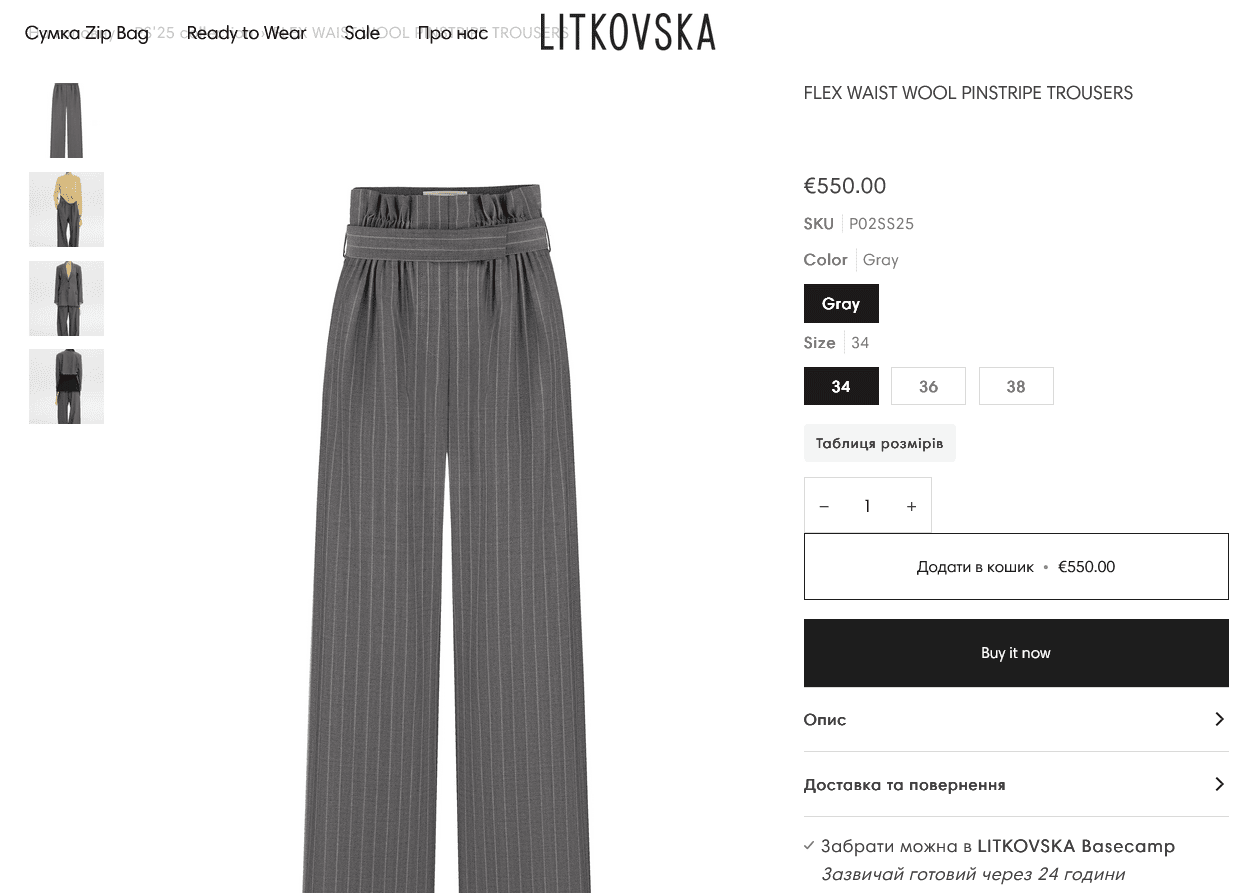Open the Сумка Zip Bag menu item
The image size is (1237, 893).
coord(87,33)
